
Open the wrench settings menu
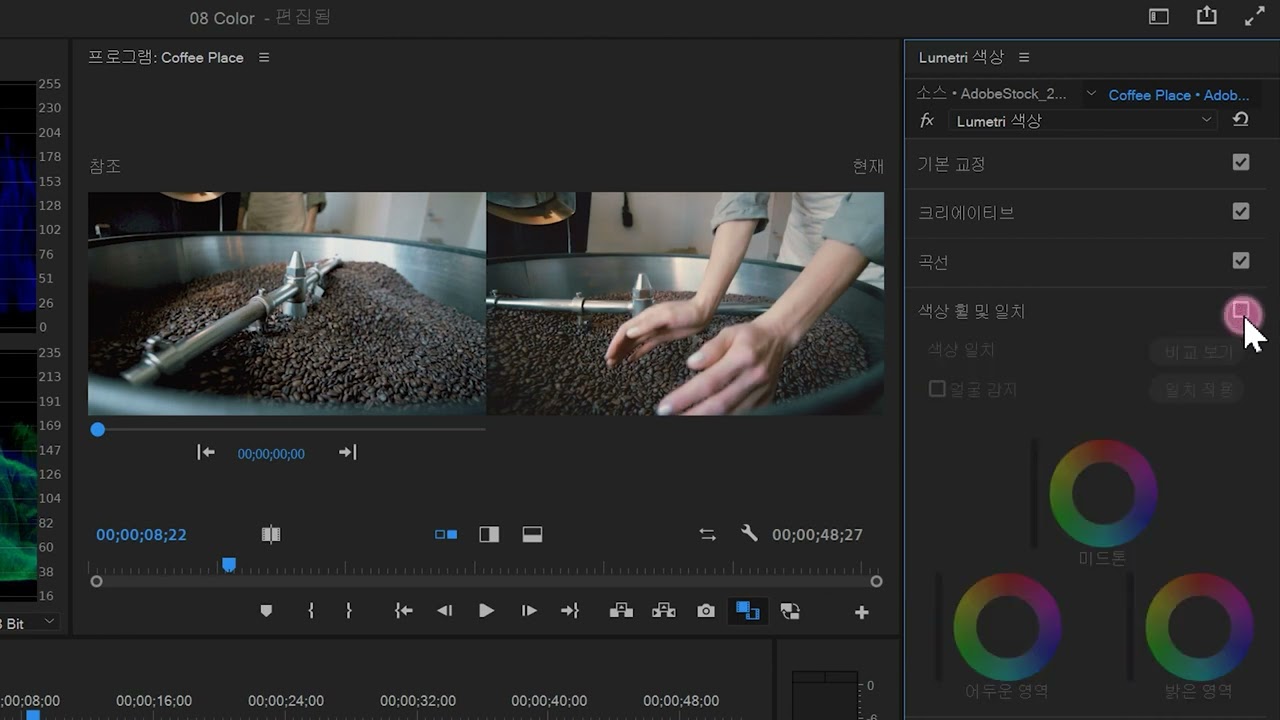click(749, 534)
